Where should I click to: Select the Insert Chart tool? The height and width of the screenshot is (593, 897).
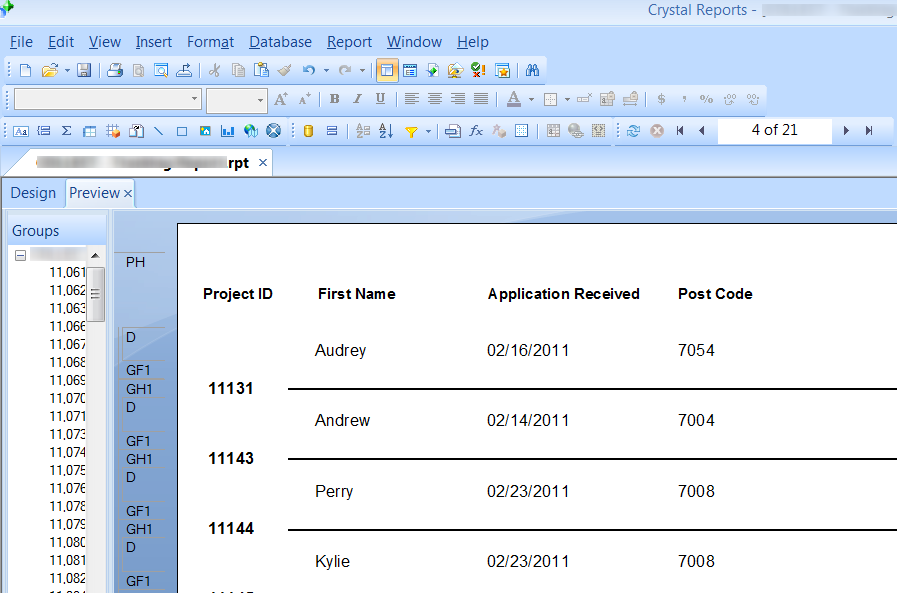[x=228, y=131]
